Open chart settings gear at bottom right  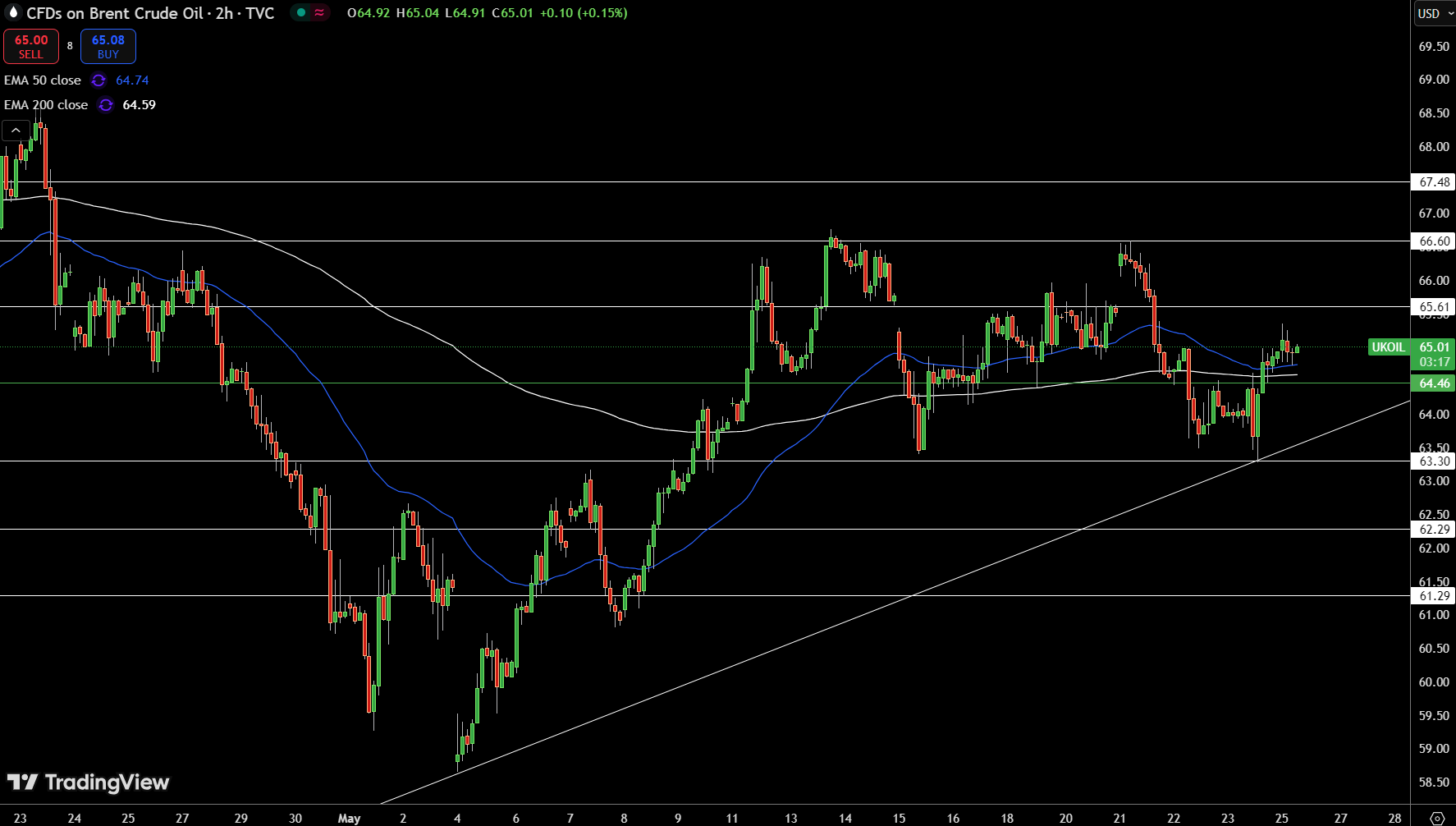coord(1437,818)
